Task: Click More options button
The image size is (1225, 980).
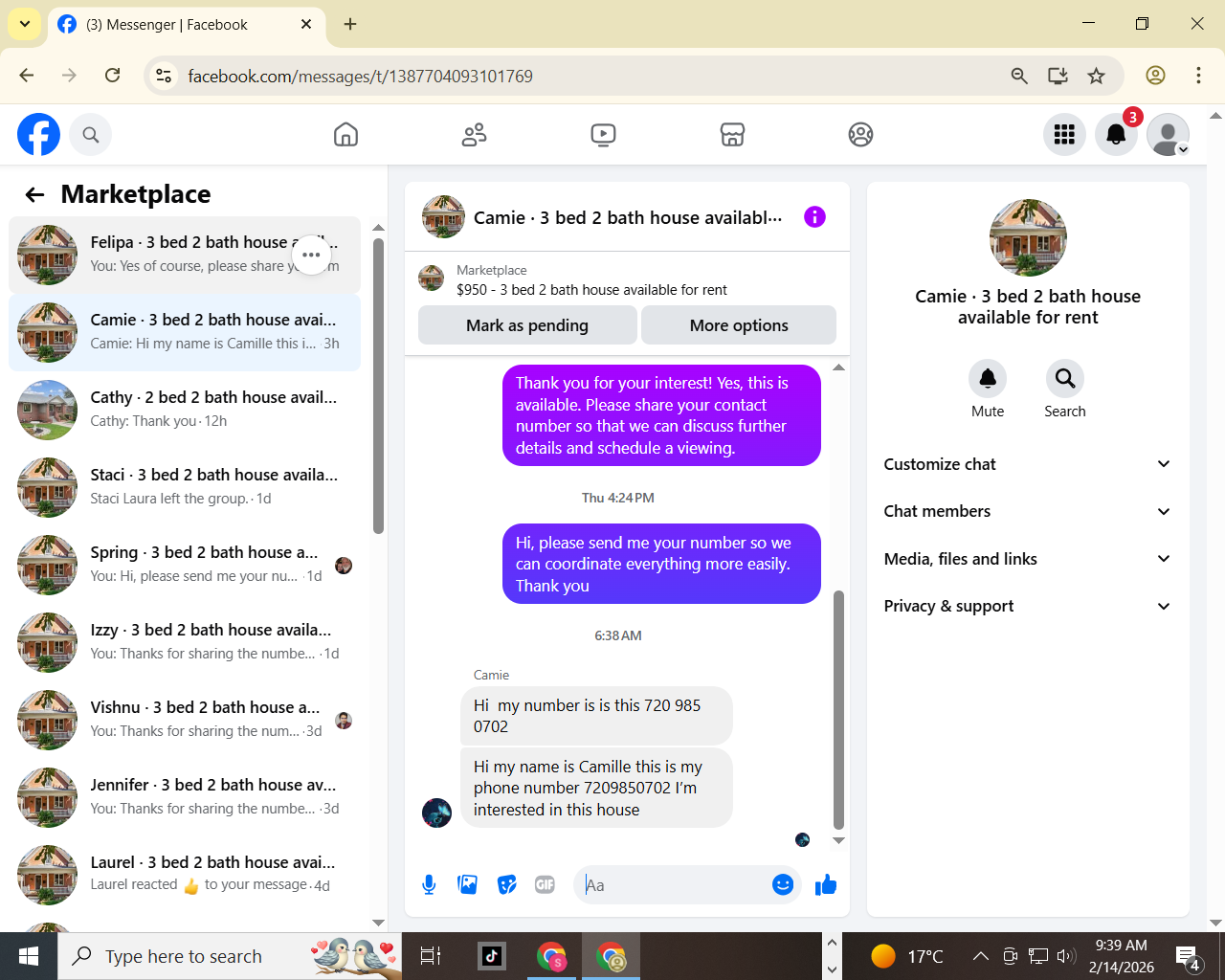Action: (x=739, y=325)
